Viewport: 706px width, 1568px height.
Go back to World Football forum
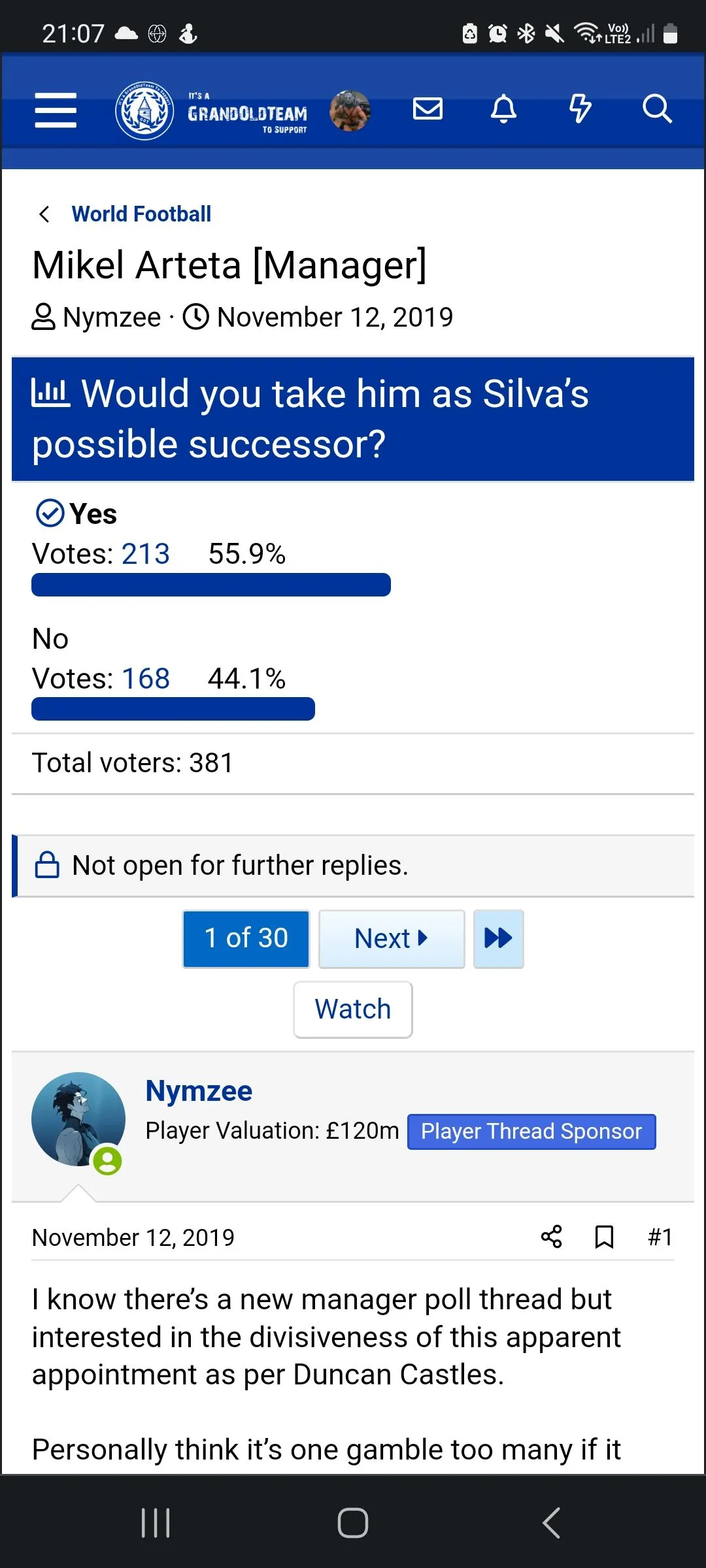point(141,214)
